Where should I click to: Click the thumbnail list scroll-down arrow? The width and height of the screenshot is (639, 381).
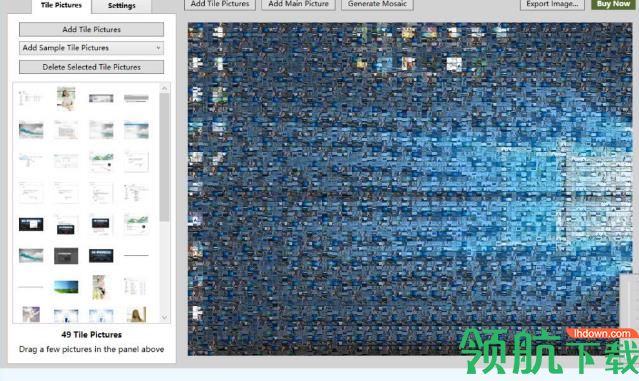click(x=165, y=317)
